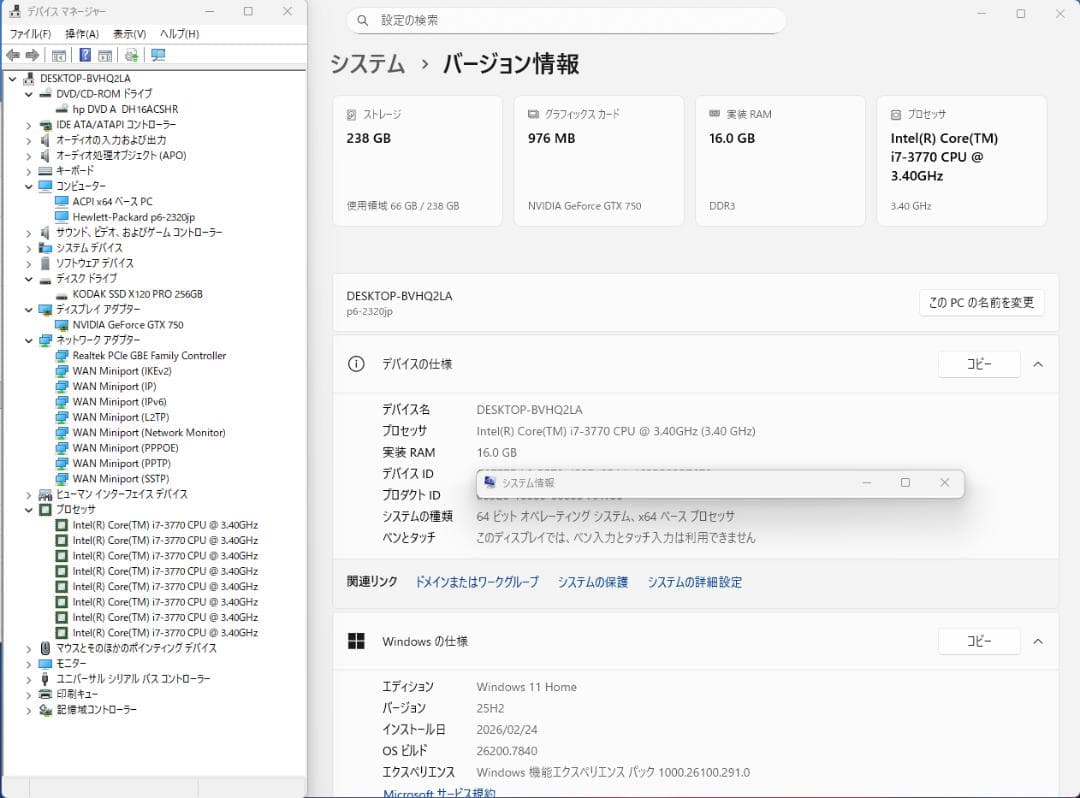
Task: Click コピー button for Windows の仕様
Action: 979,641
